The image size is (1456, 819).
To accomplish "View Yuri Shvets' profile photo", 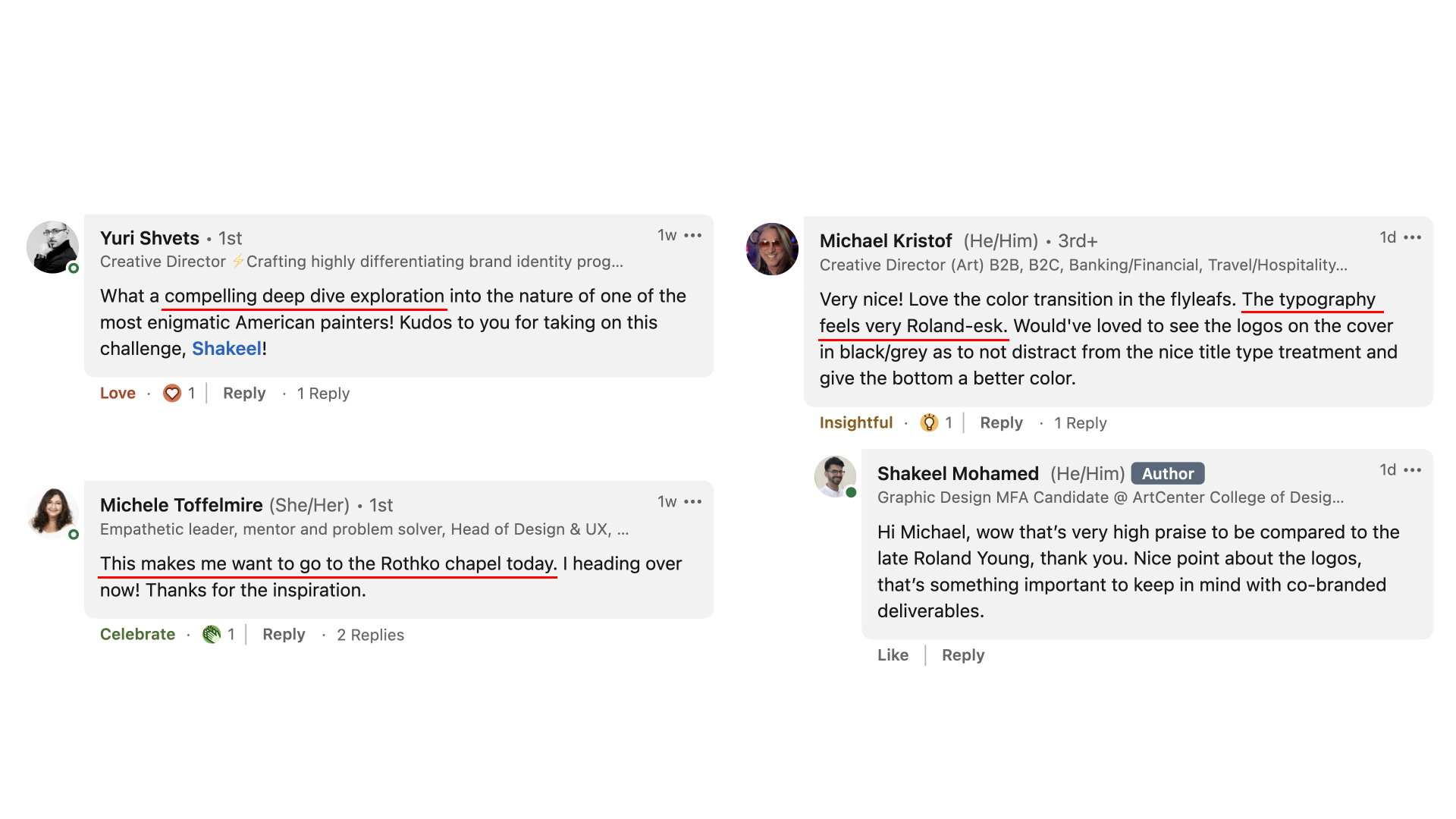I will coord(52,247).
